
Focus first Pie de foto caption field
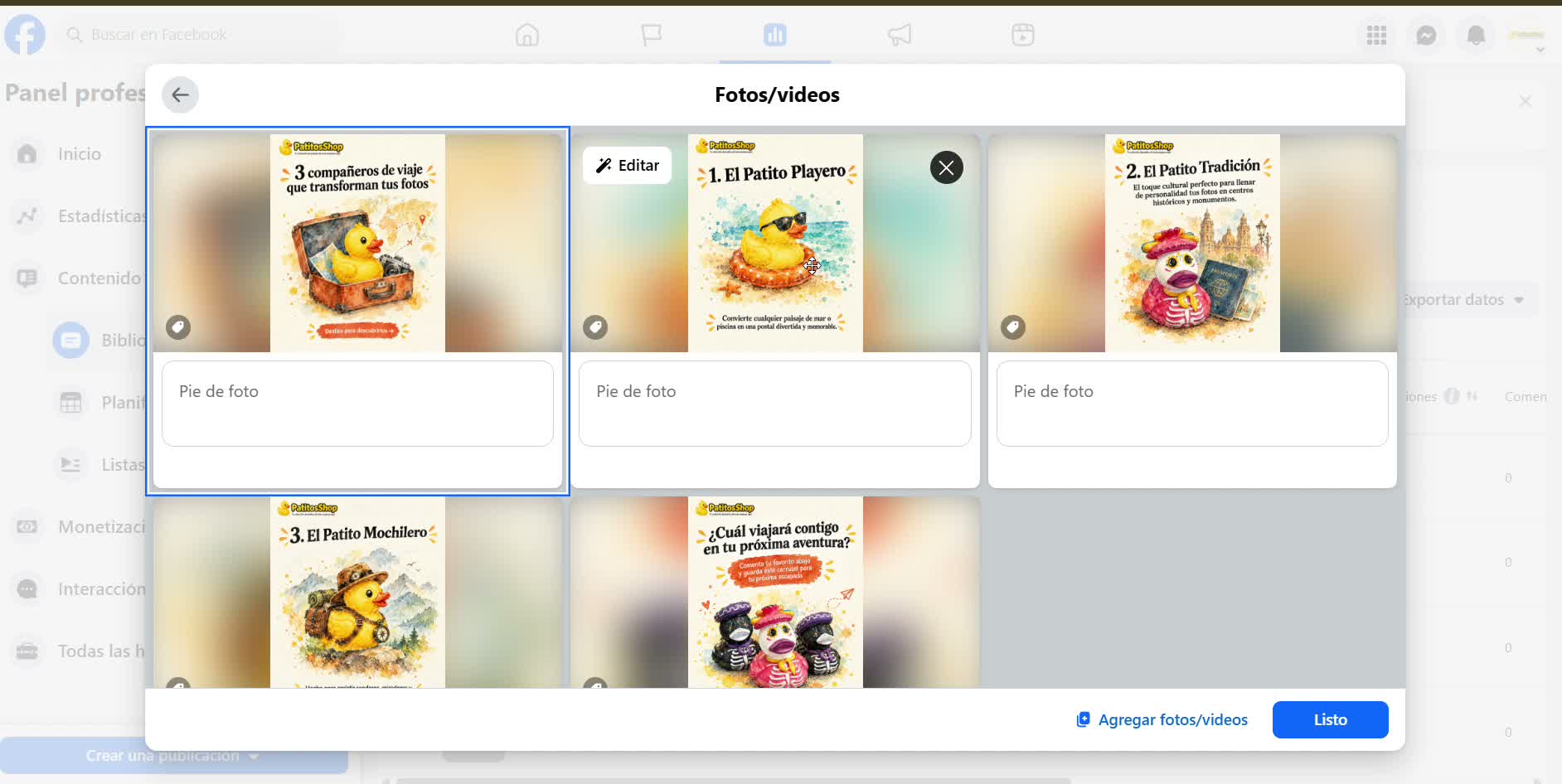point(357,404)
